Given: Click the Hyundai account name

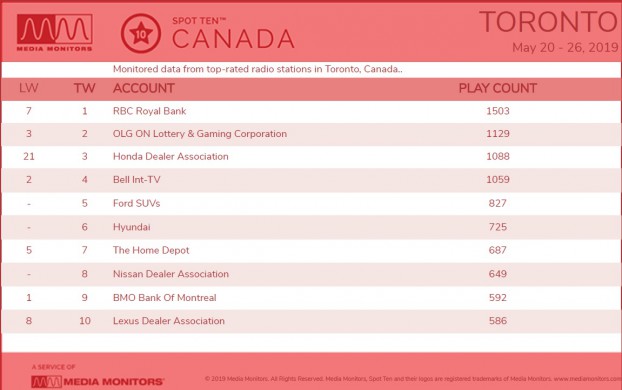Looking at the screenshot, I should [132, 227].
